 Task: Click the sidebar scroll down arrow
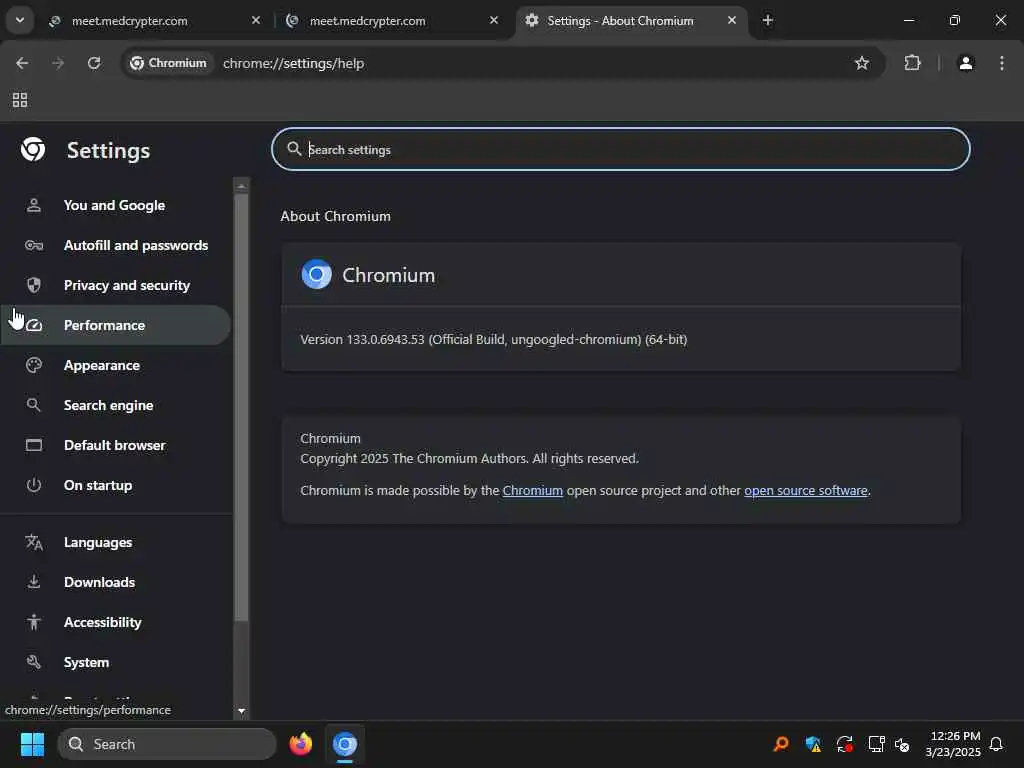tap(242, 711)
